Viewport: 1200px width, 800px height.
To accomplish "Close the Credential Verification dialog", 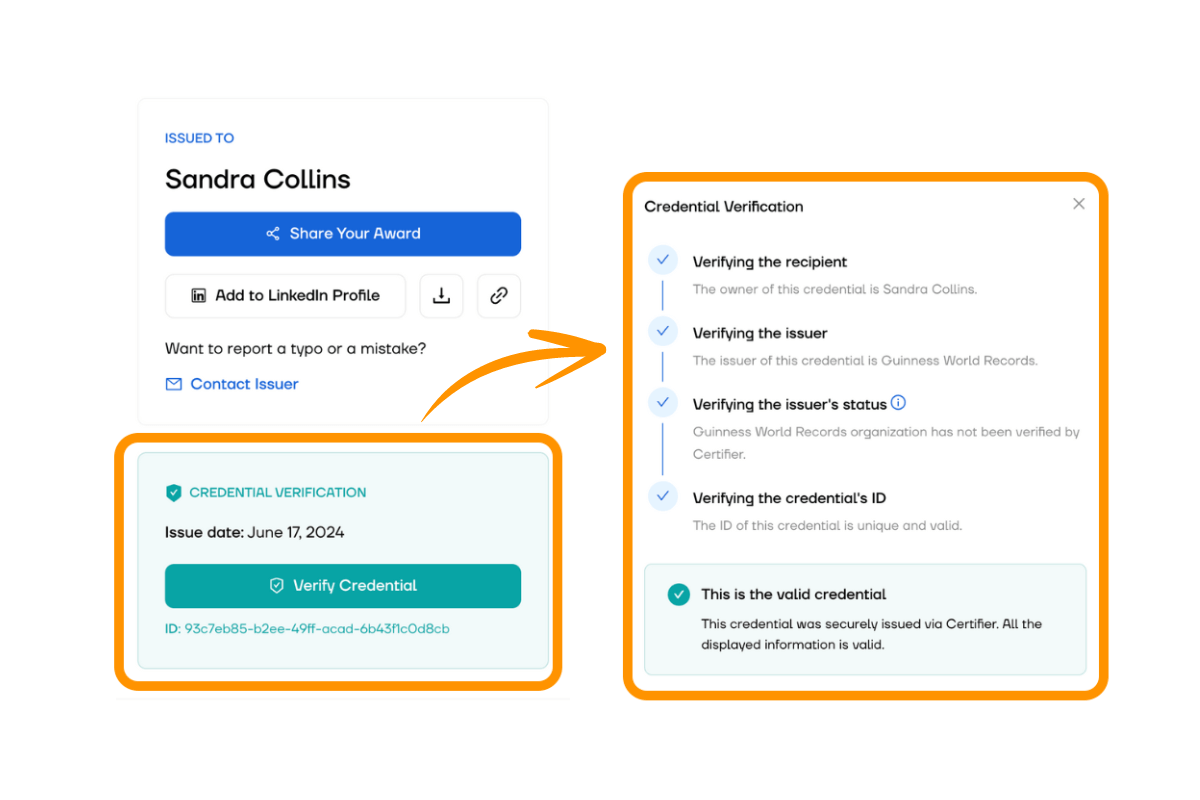I will (1079, 204).
